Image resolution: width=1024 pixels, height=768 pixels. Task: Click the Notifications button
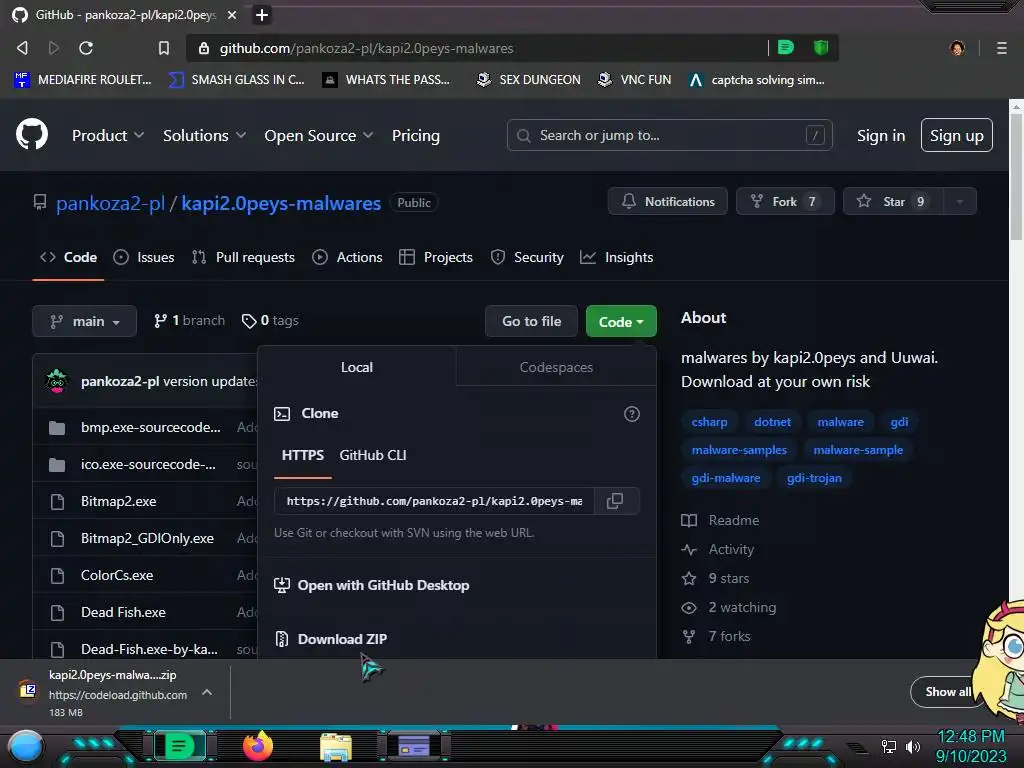point(667,201)
